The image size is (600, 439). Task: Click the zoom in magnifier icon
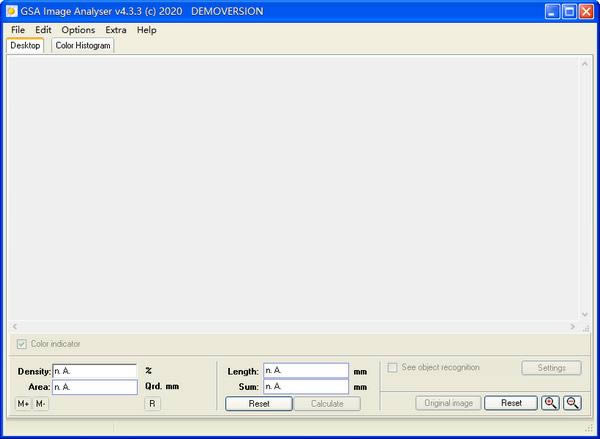[550, 403]
